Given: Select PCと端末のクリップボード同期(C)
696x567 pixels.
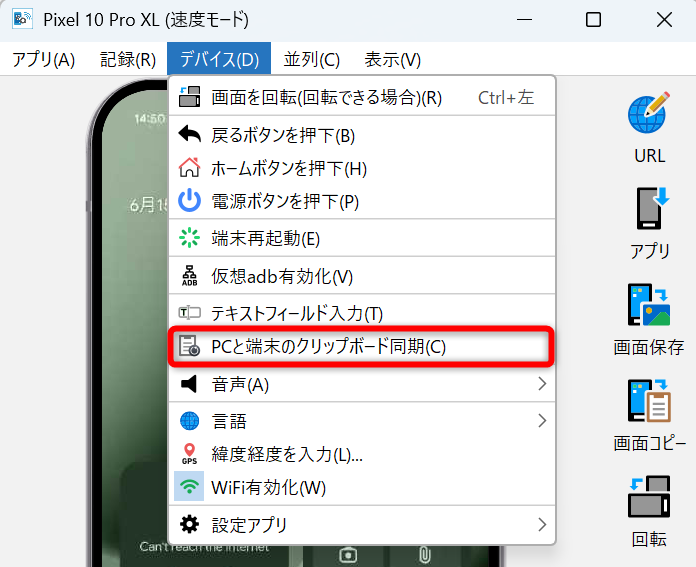Looking at the screenshot, I should 362,346.
